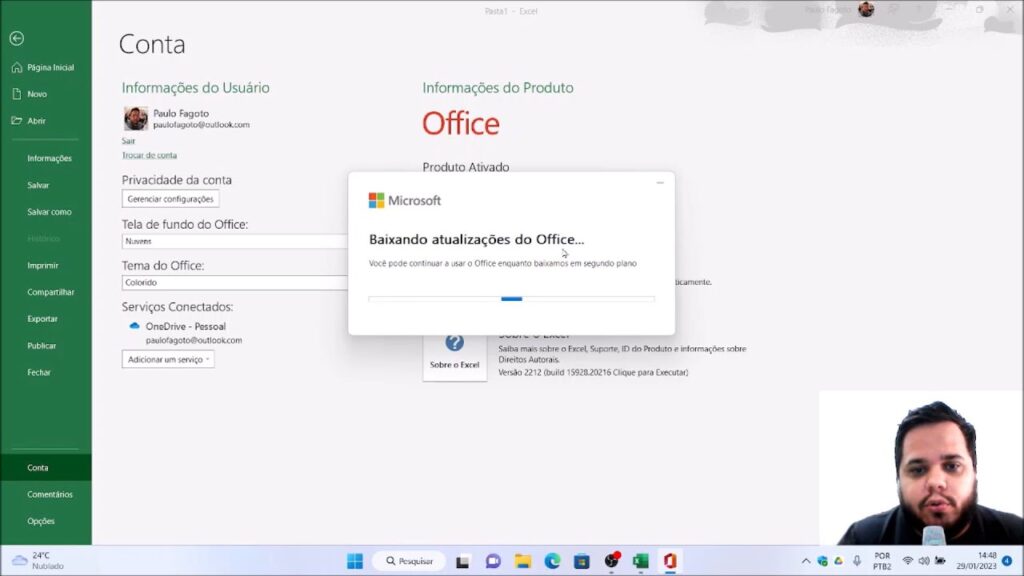The width and height of the screenshot is (1024, 576).
Task: Click the Trocar de conta link
Action: pyautogui.click(x=149, y=155)
